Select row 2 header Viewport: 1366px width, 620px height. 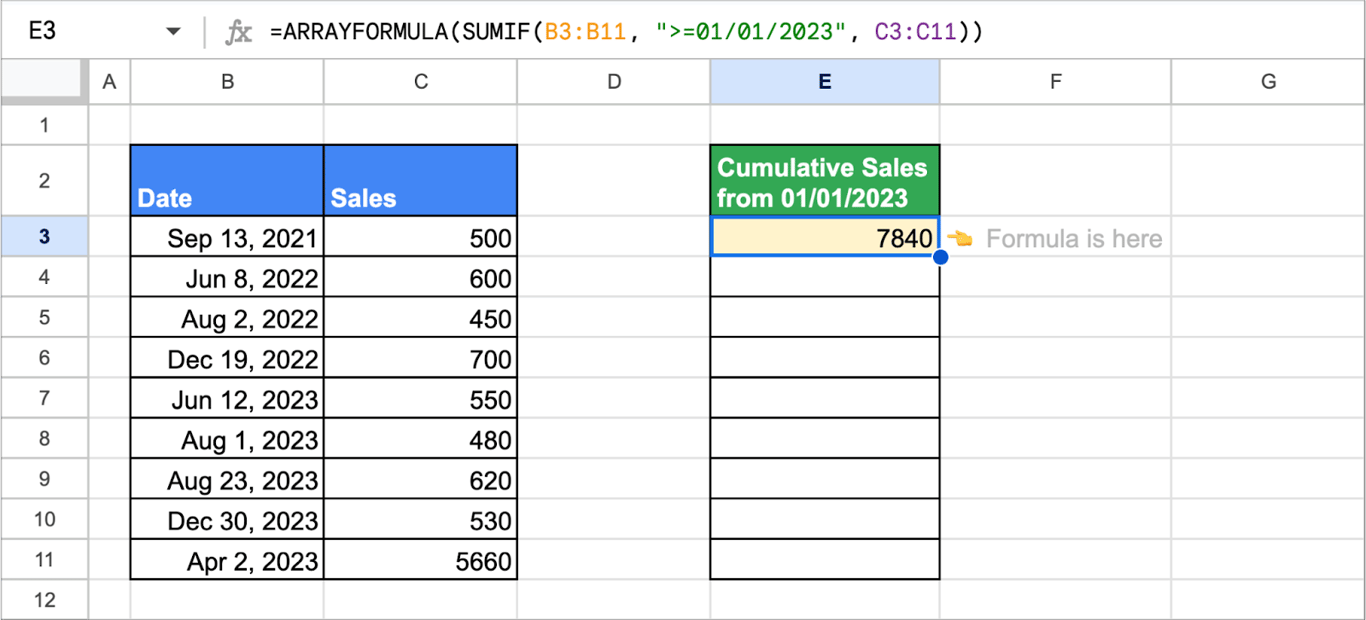pos(44,181)
